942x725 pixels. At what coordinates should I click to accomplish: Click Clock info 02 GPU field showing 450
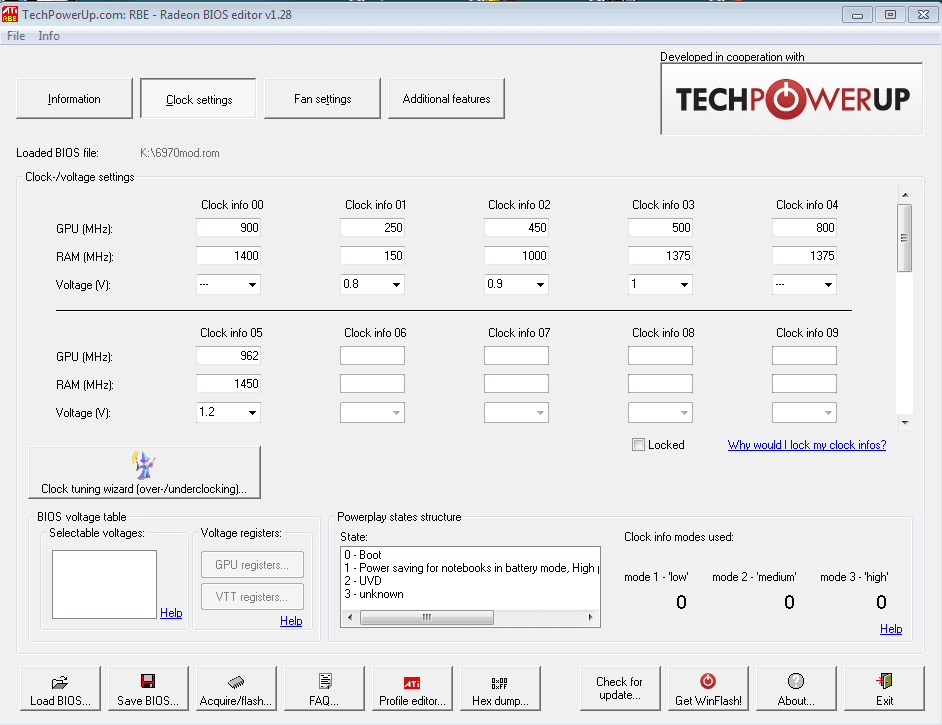(516, 228)
